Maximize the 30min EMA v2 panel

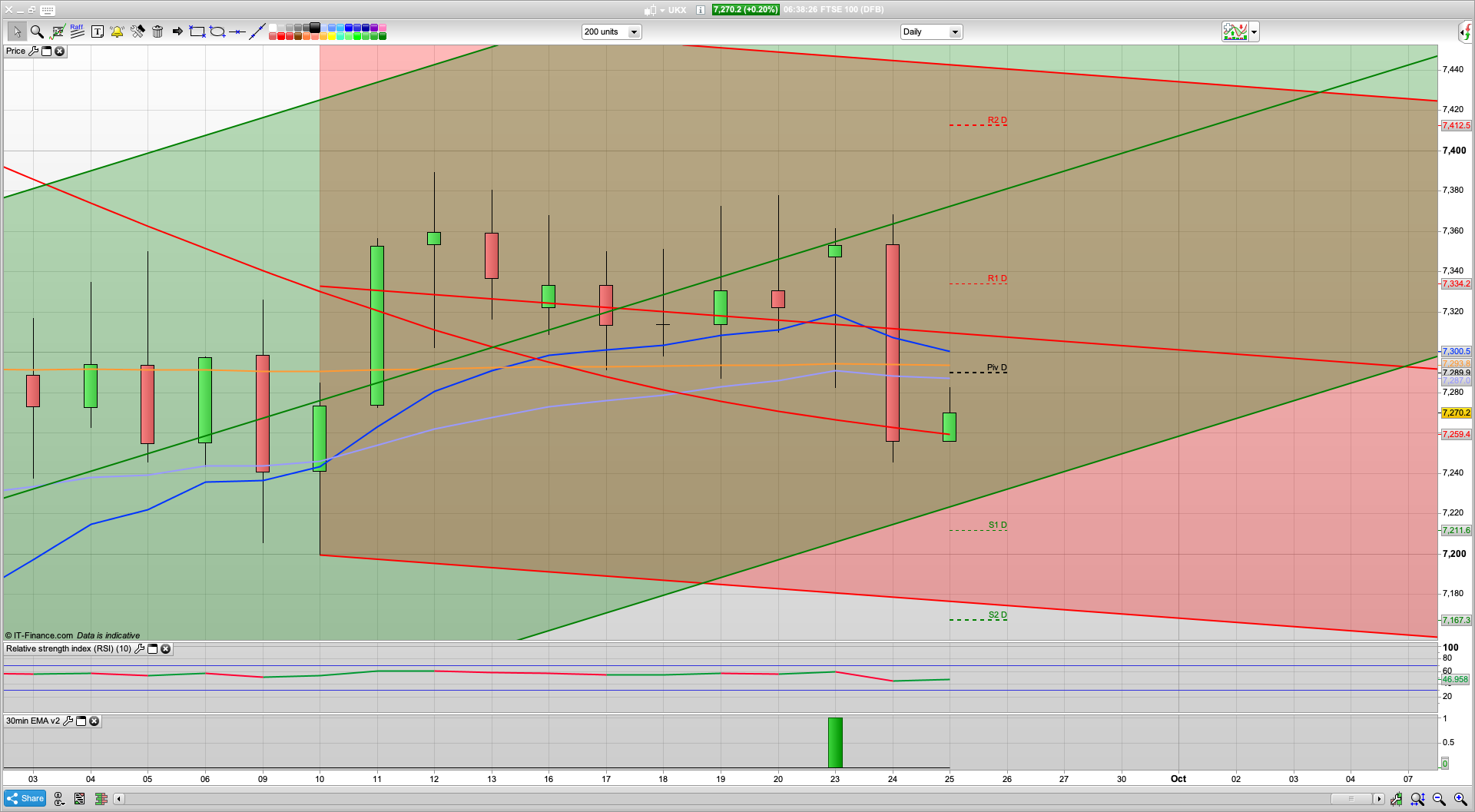81,721
